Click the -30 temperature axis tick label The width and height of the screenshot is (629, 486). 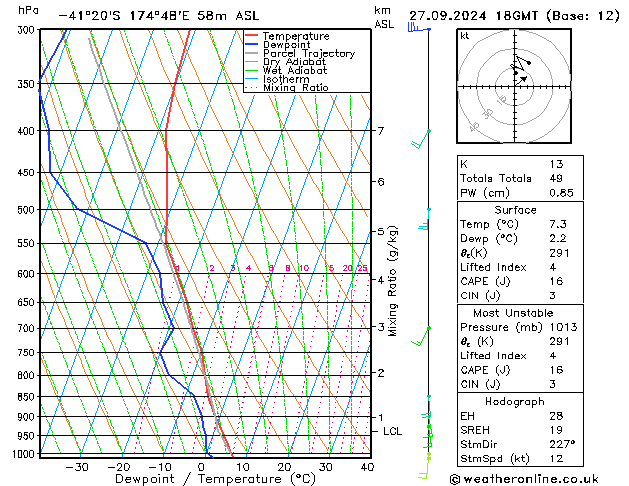pyautogui.click(x=77, y=468)
